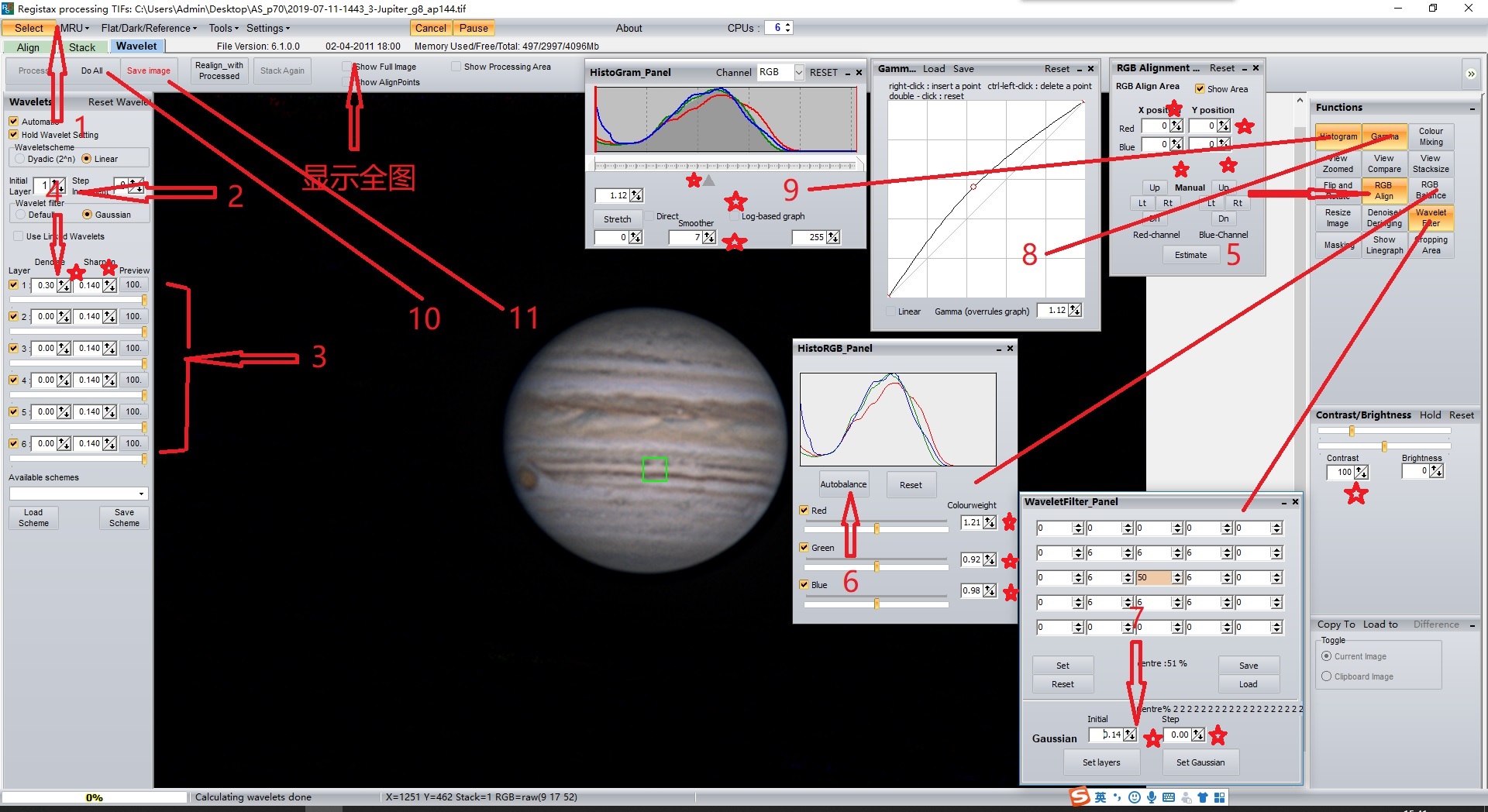Click the wavelet layer 1 slider

[144, 300]
